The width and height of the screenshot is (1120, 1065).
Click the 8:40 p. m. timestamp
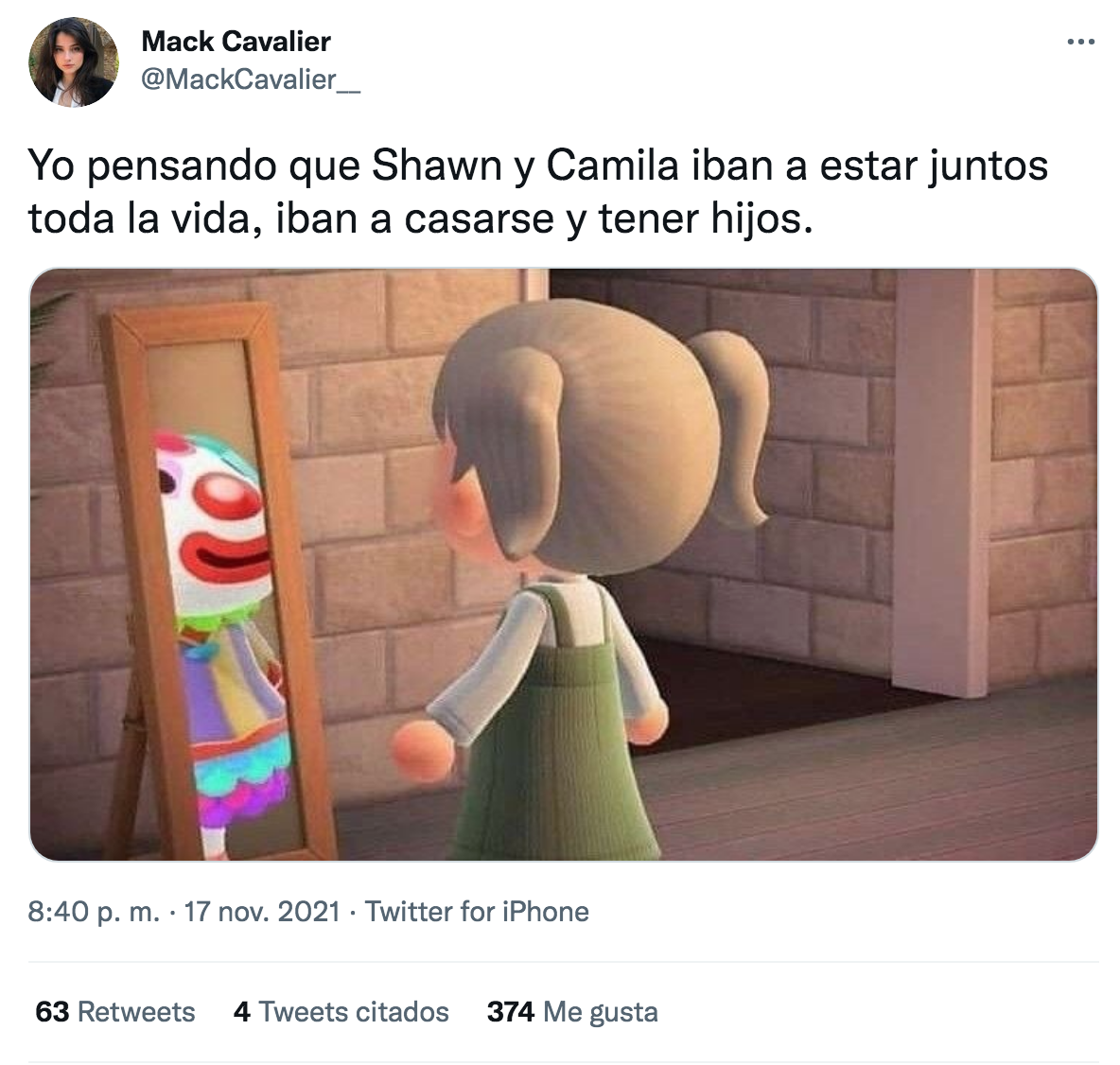tap(94, 912)
